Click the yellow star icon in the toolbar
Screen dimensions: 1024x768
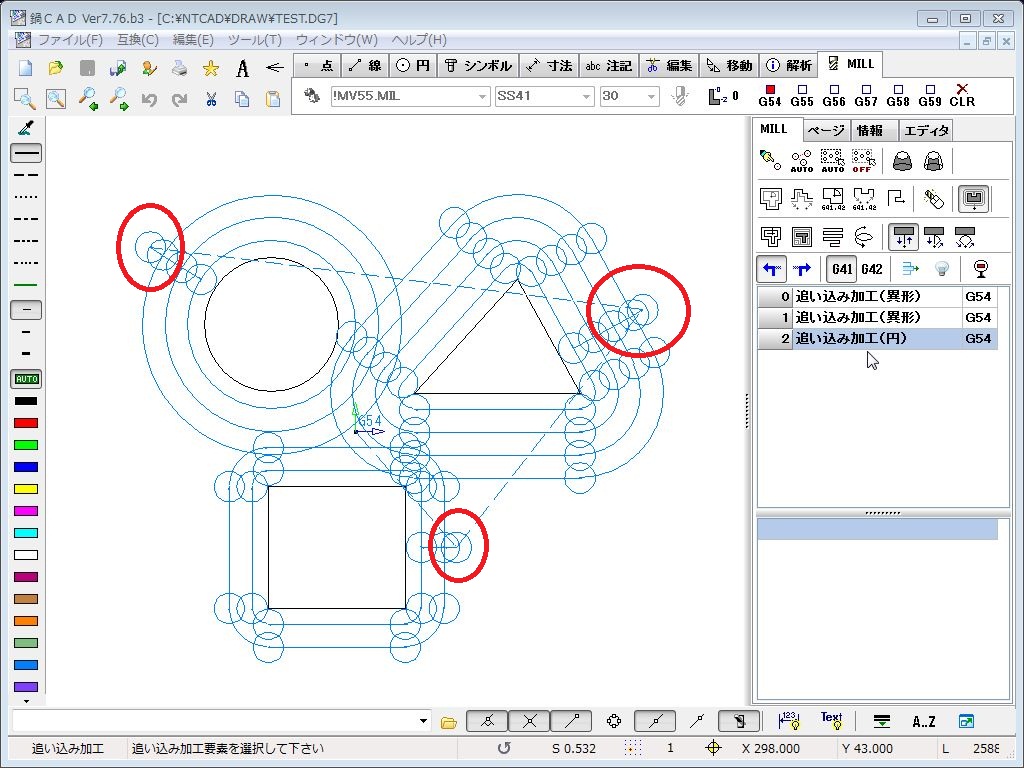click(x=211, y=68)
